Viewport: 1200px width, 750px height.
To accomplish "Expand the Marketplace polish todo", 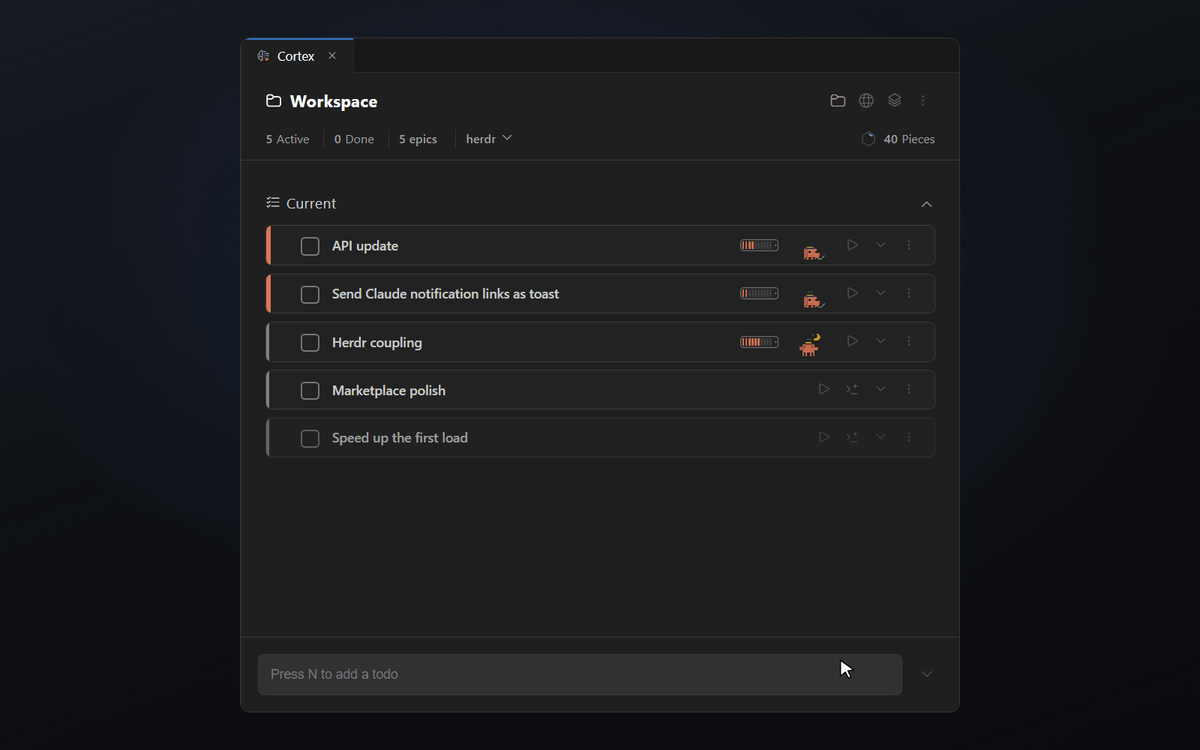I will point(880,389).
